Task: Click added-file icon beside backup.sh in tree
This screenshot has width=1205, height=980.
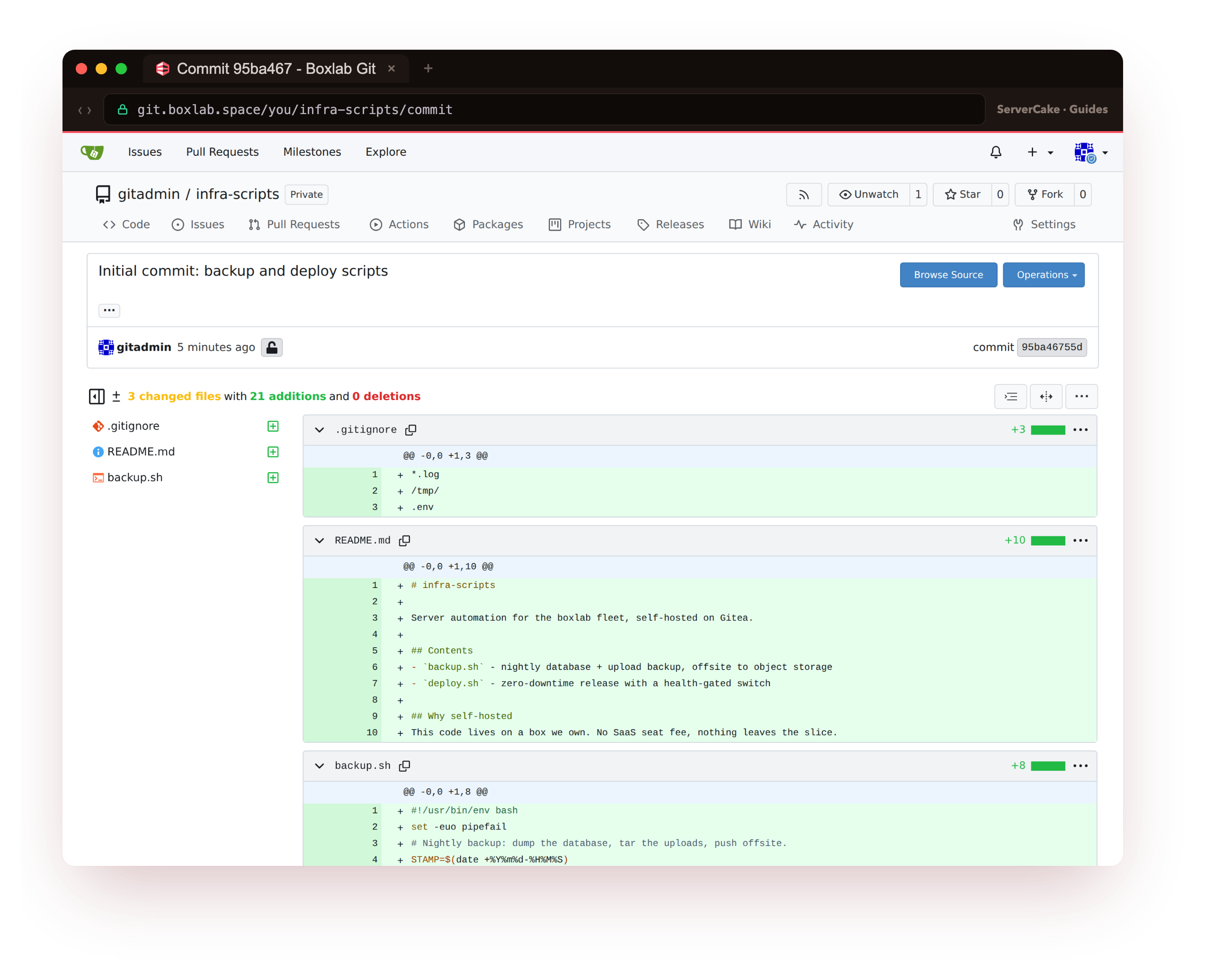Action: [273, 478]
